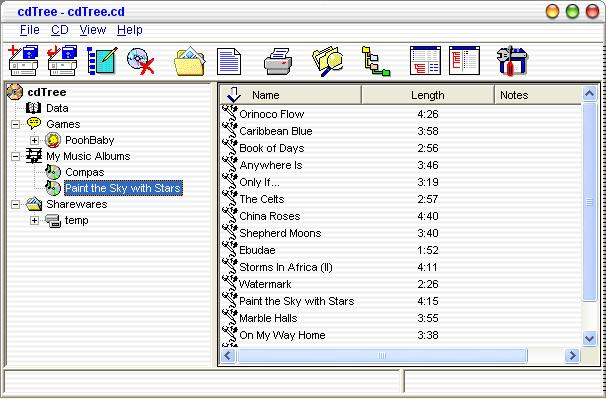
Task: Click the green maximize window button
Action: tap(572, 11)
